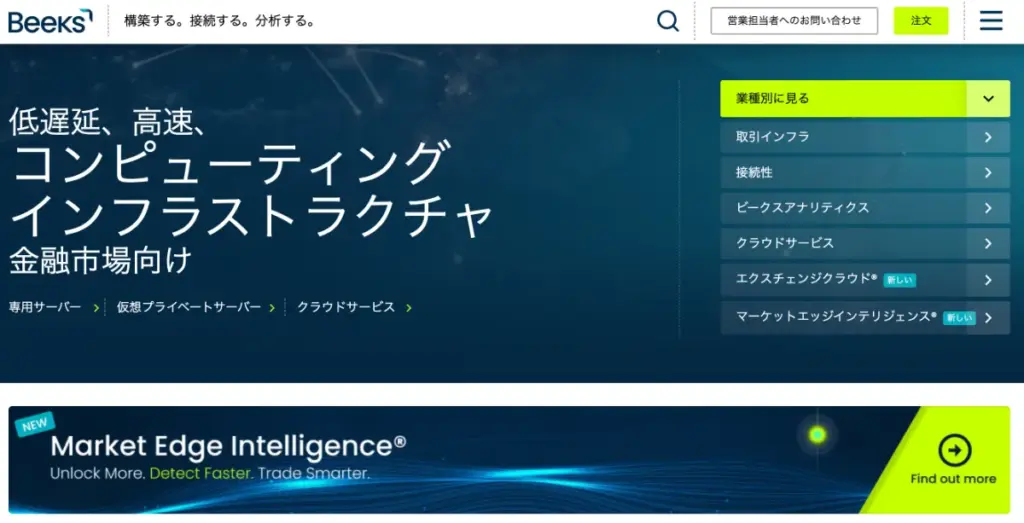Viewport: 1024px width, 523px height.
Task: Click Unlock More. Detect Faster. text
Action: pyautogui.click(x=152, y=473)
